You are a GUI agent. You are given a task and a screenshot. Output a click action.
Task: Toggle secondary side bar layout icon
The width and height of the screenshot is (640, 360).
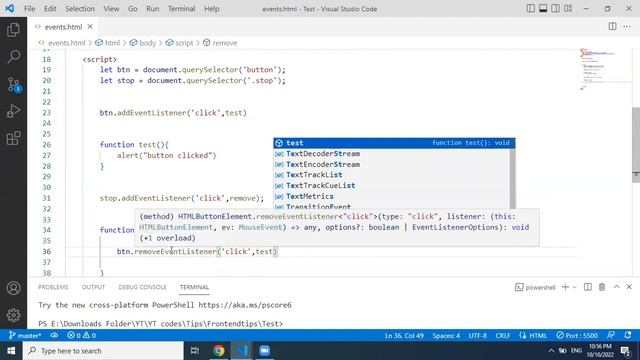(556, 9)
